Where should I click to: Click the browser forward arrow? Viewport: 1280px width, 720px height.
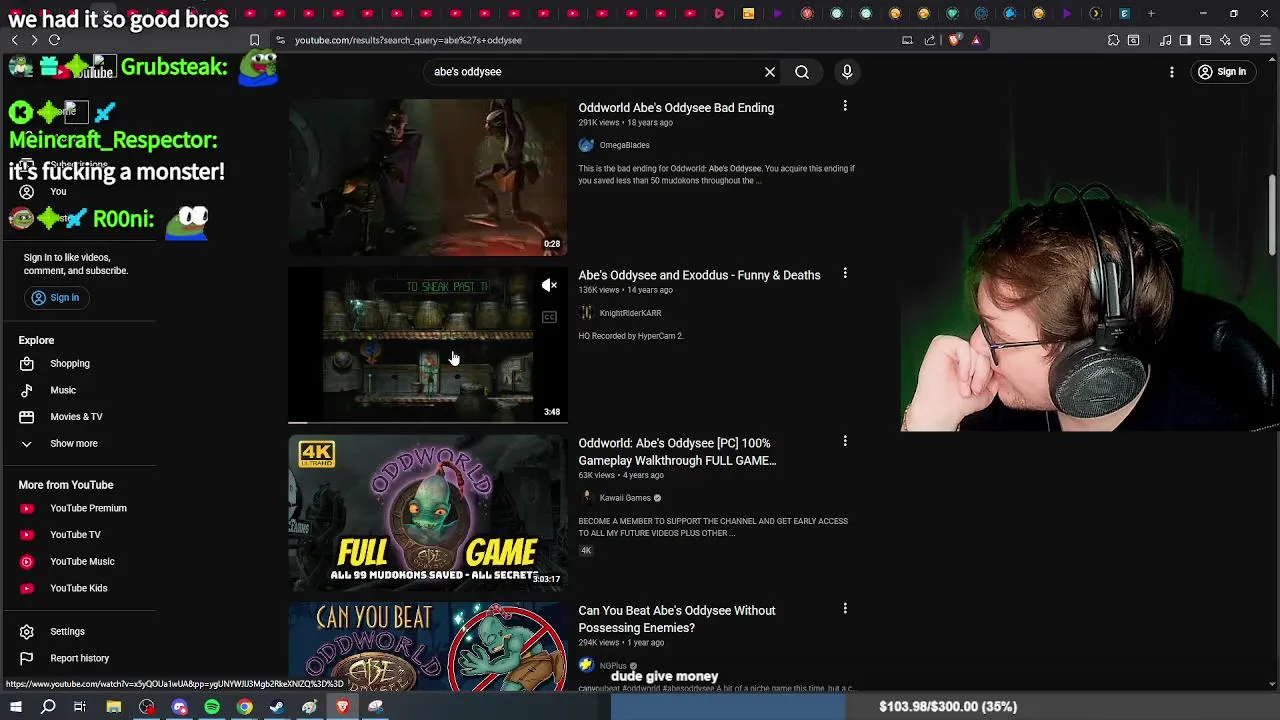pos(34,40)
